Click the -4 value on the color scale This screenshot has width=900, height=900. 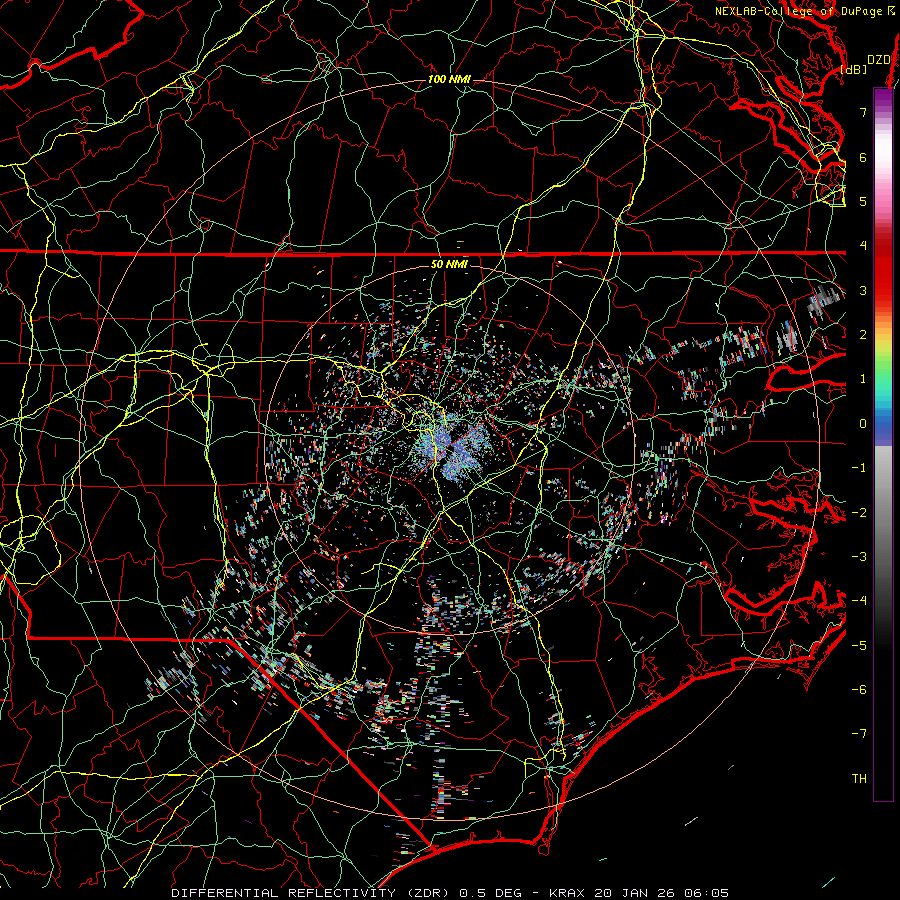pyautogui.click(x=859, y=601)
